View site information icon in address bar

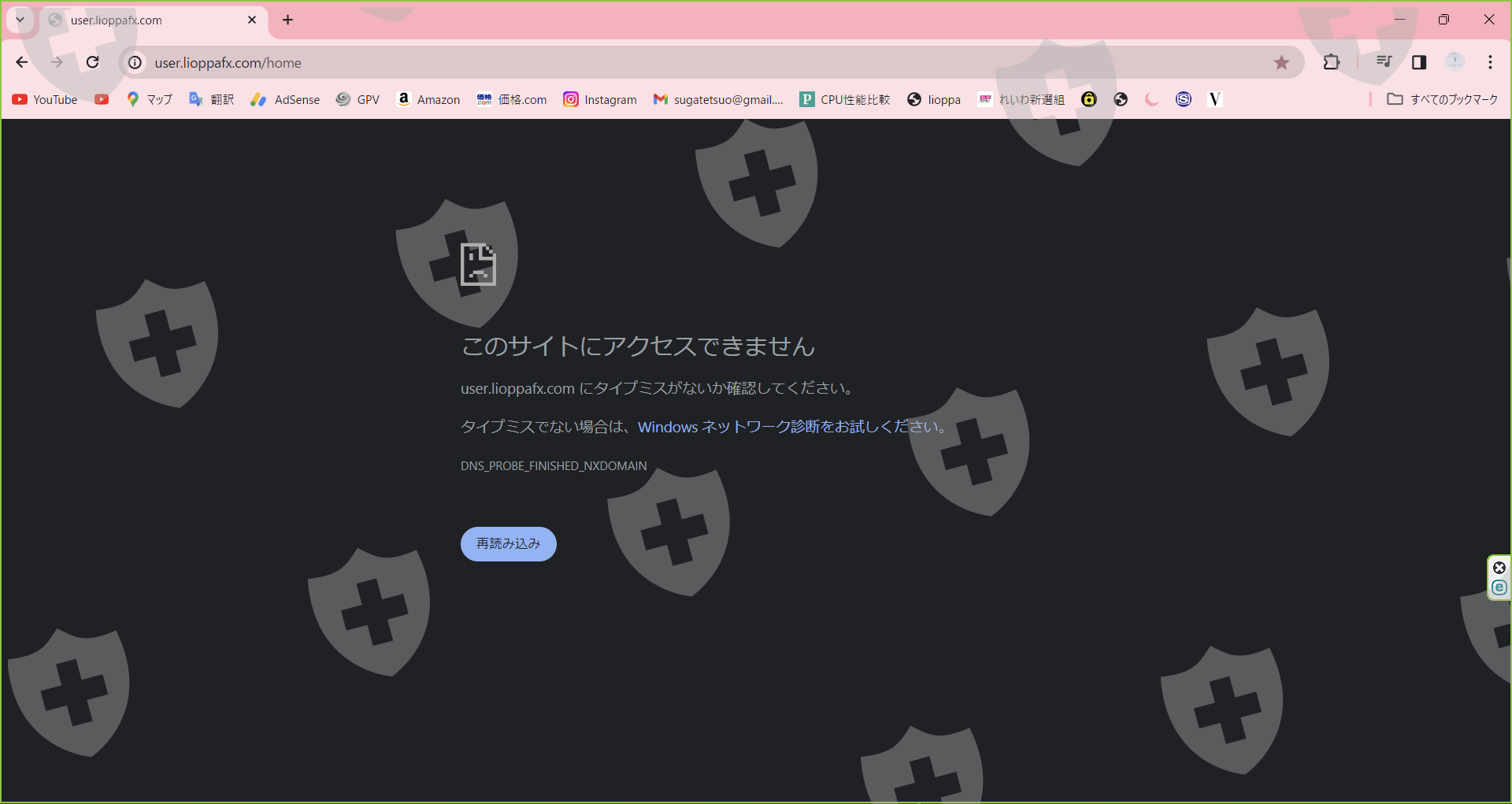tap(135, 62)
